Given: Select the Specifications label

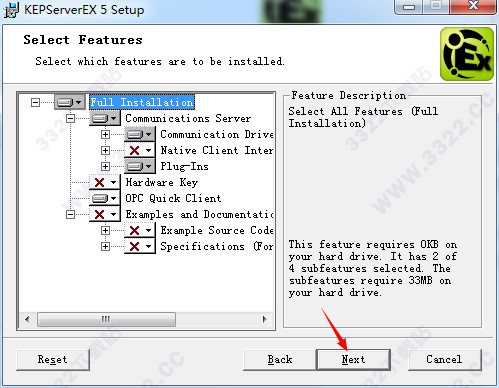Looking at the screenshot, I should pos(217,246).
